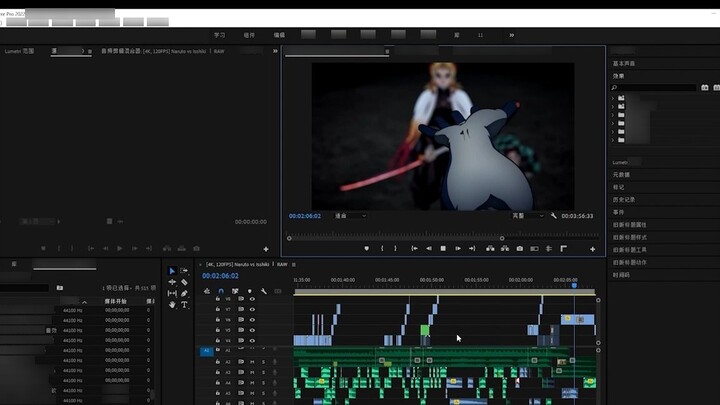
Task: Select the Hand tool
Action: pos(172,304)
